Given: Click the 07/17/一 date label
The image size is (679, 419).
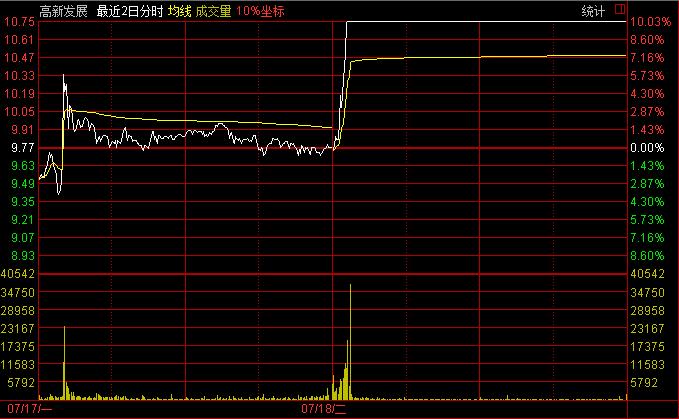Looking at the screenshot, I should pos(29,408).
